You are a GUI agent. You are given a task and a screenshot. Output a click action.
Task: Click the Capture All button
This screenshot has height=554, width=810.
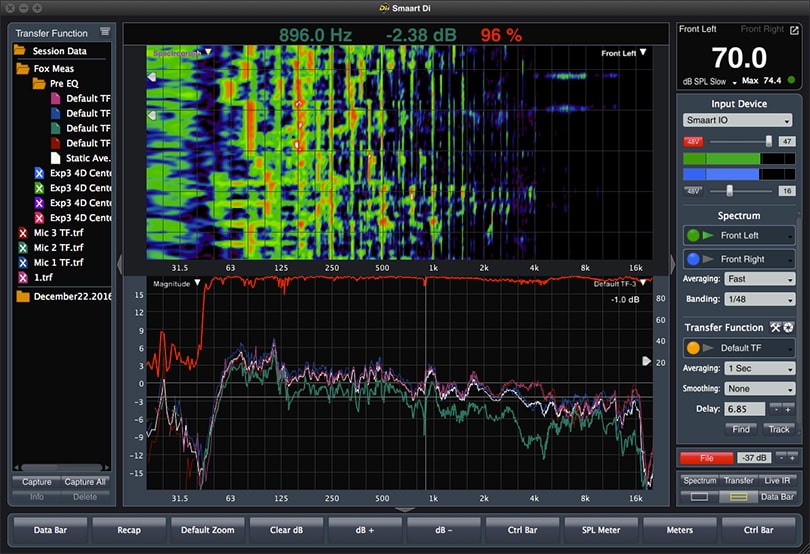85,482
